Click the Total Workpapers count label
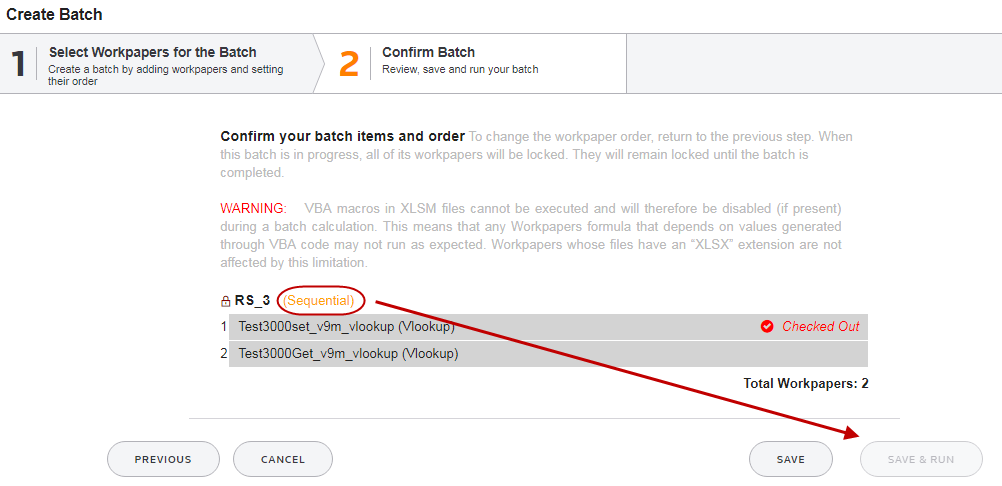Viewport: 1002px width, 486px height. point(806,383)
